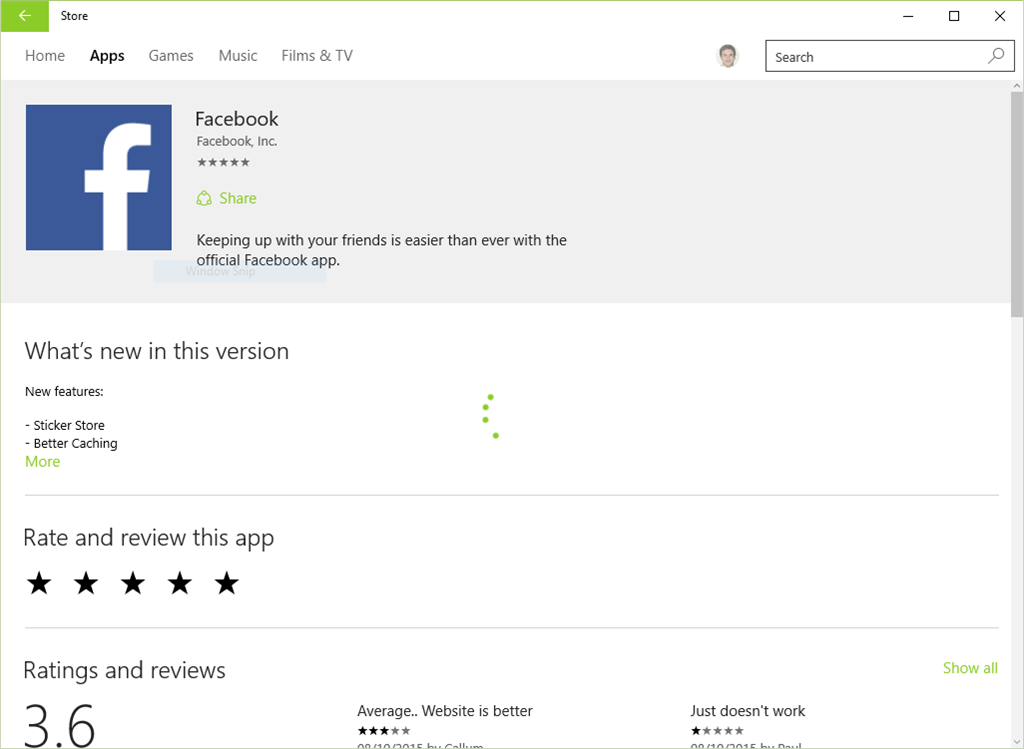Go to the Music tab
The image size is (1024, 749).
click(x=238, y=56)
